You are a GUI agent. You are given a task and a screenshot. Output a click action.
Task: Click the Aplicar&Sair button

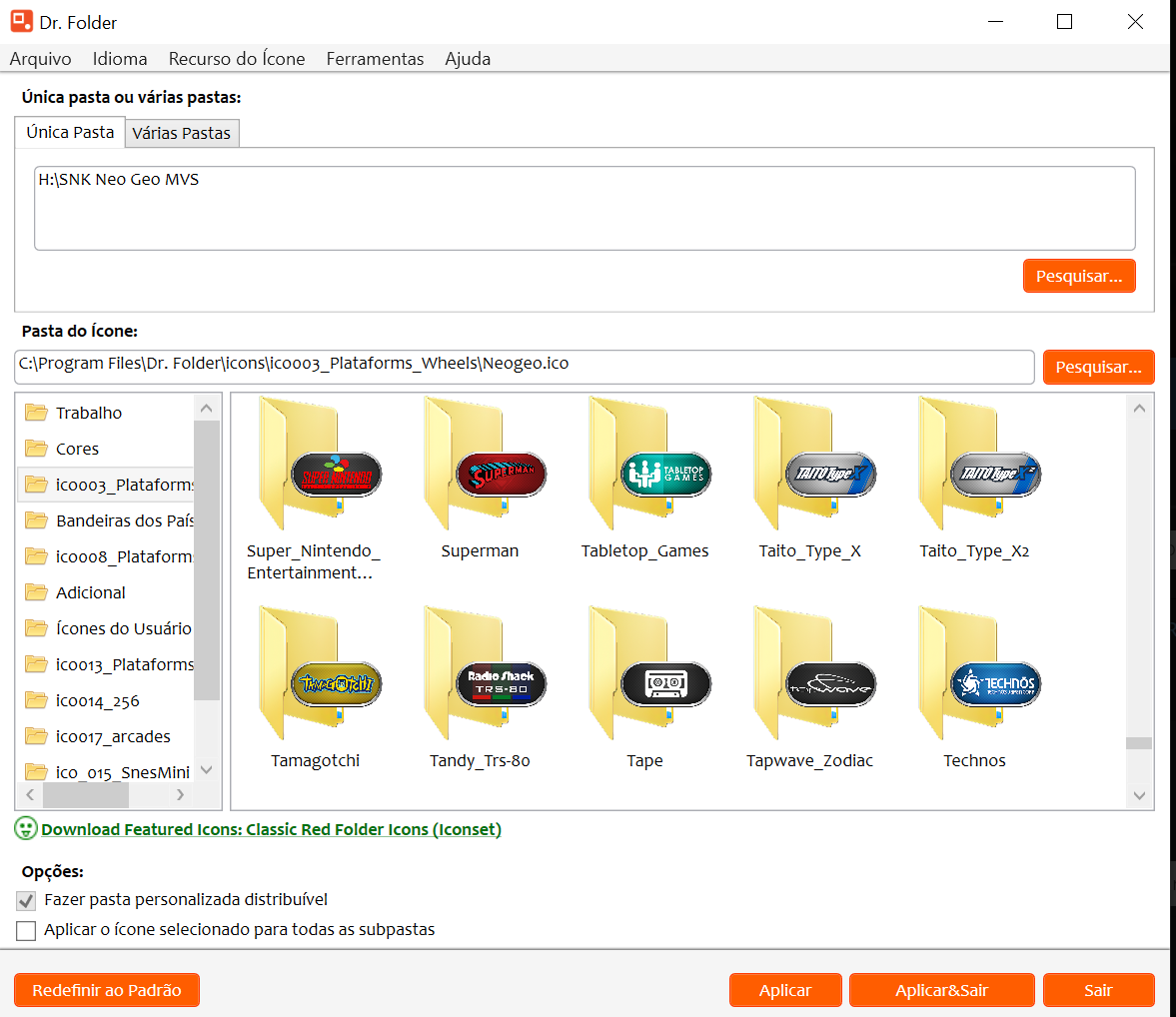pos(942,990)
